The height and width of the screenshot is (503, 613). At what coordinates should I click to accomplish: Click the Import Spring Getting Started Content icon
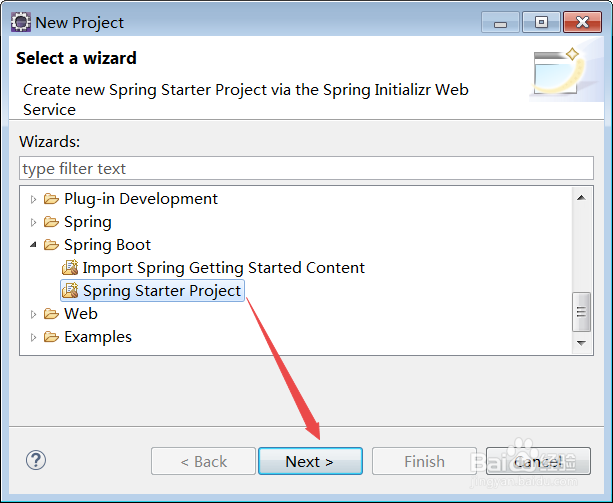click(70, 268)
